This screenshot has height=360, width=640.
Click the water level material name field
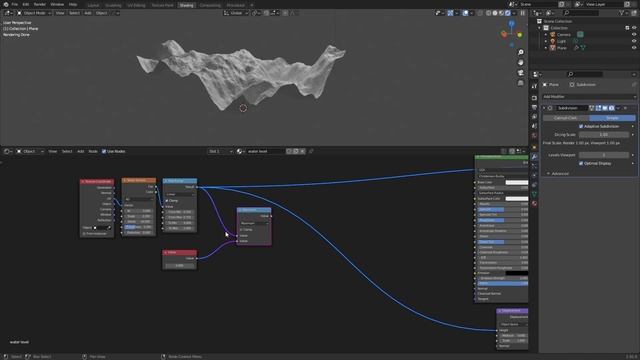265,151
